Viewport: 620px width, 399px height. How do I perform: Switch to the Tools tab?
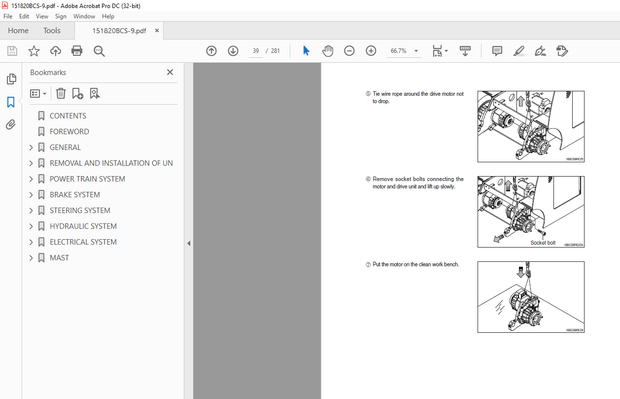(52, 30)
